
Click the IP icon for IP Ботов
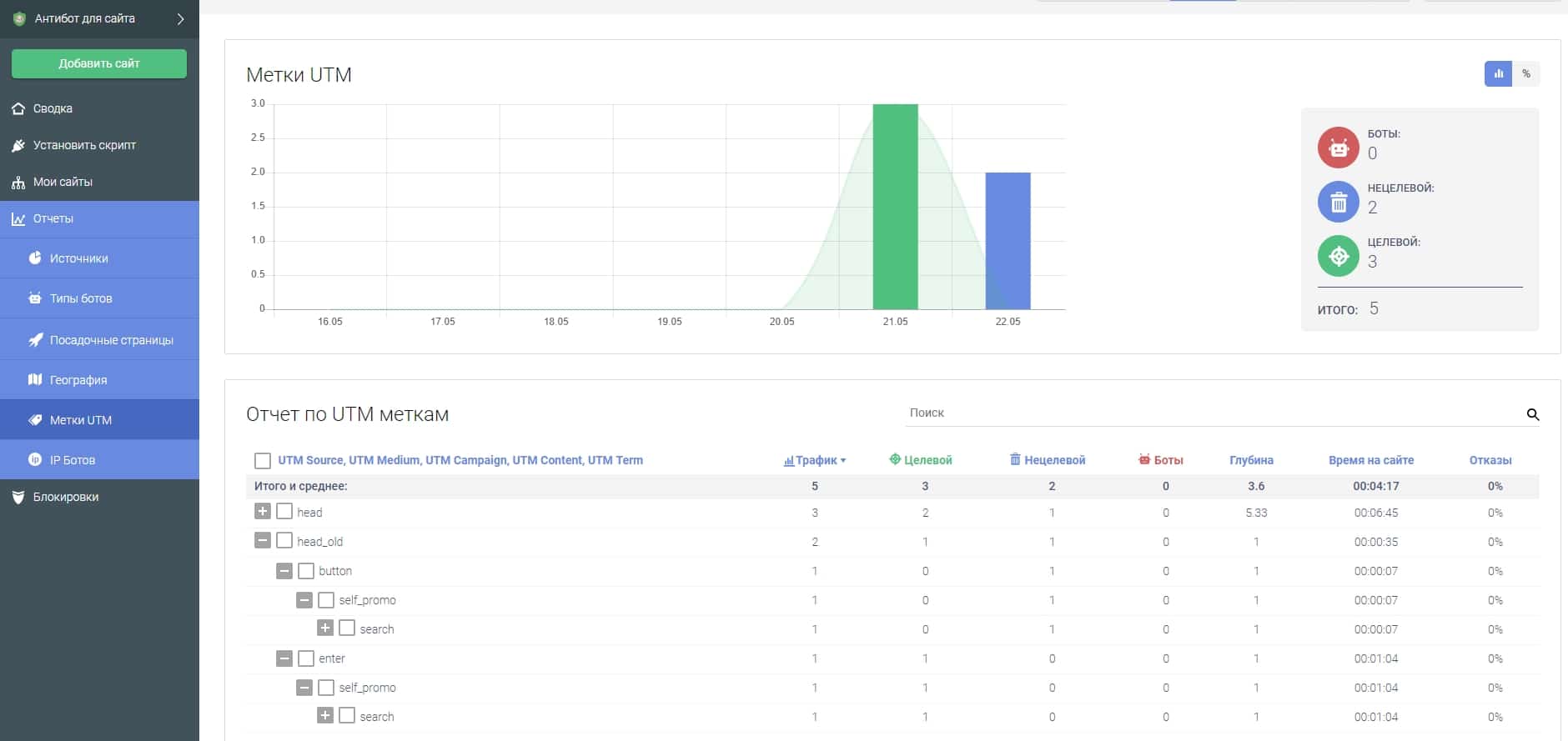35,460
